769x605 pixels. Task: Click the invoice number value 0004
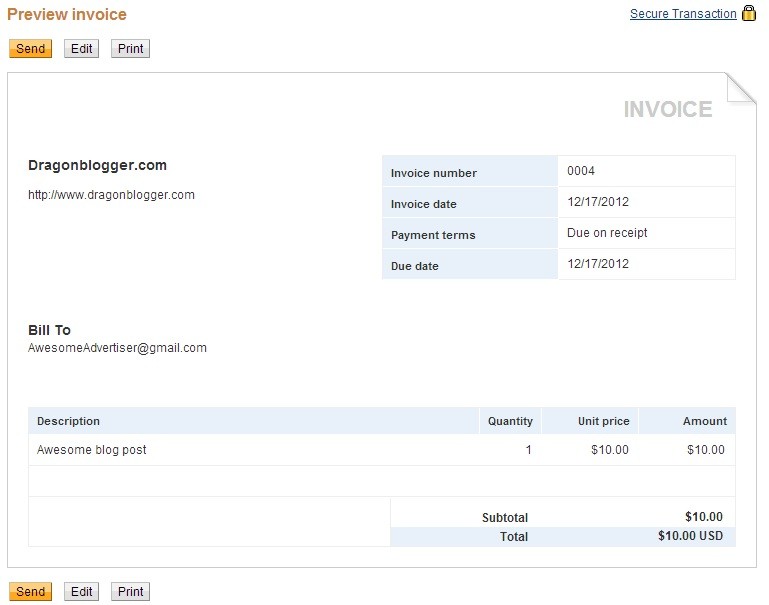tap(581, 171)
